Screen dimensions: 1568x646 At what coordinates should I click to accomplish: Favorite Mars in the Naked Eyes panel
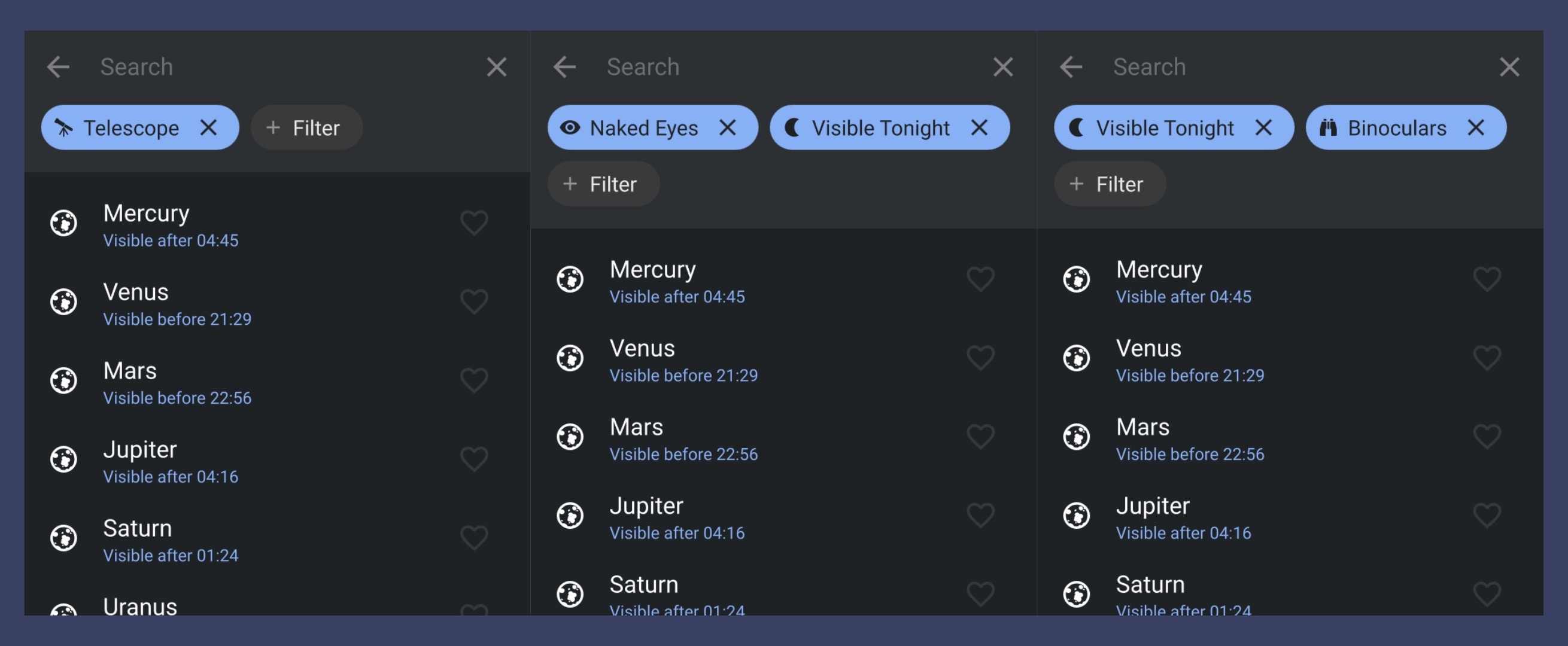[980, 437]
